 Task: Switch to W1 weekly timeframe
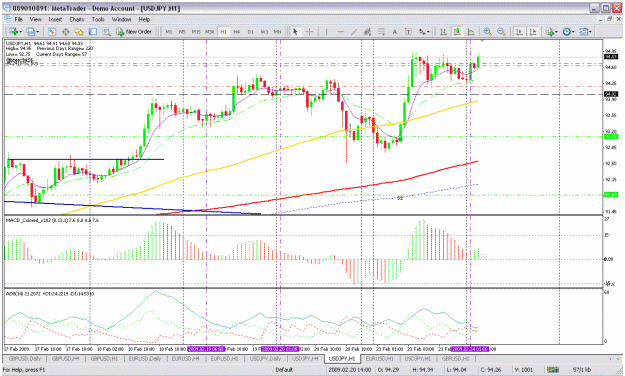tap(264, 31)
